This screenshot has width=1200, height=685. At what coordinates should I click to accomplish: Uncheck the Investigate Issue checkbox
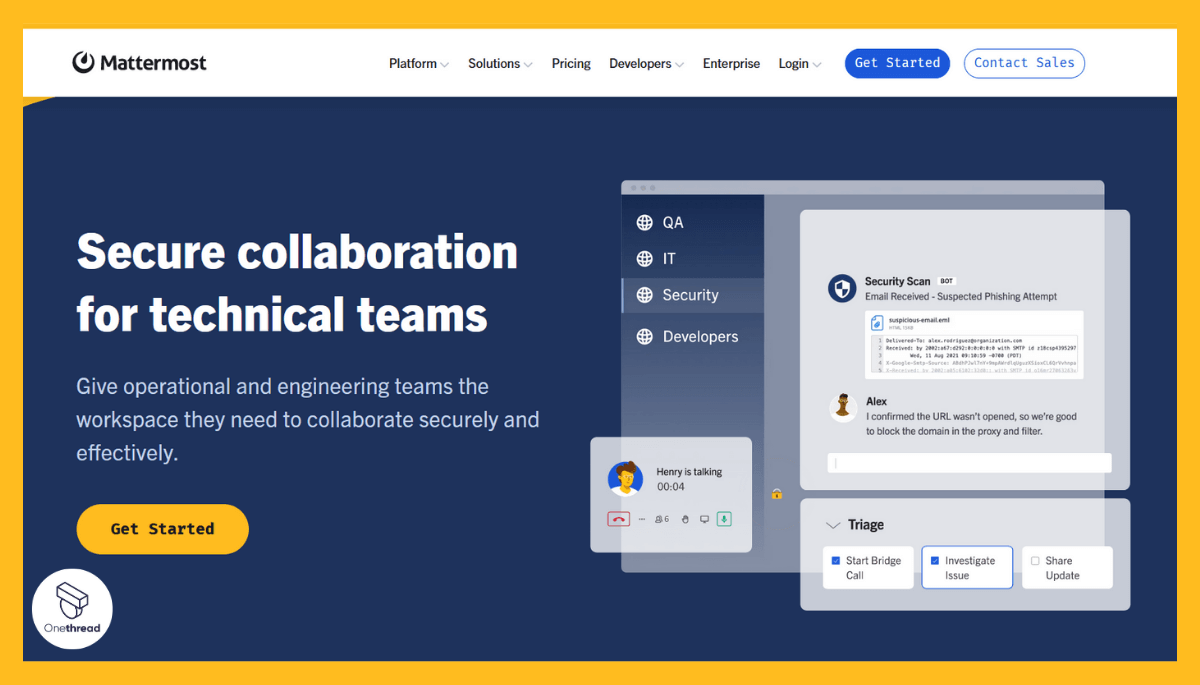tap(934, 561)
